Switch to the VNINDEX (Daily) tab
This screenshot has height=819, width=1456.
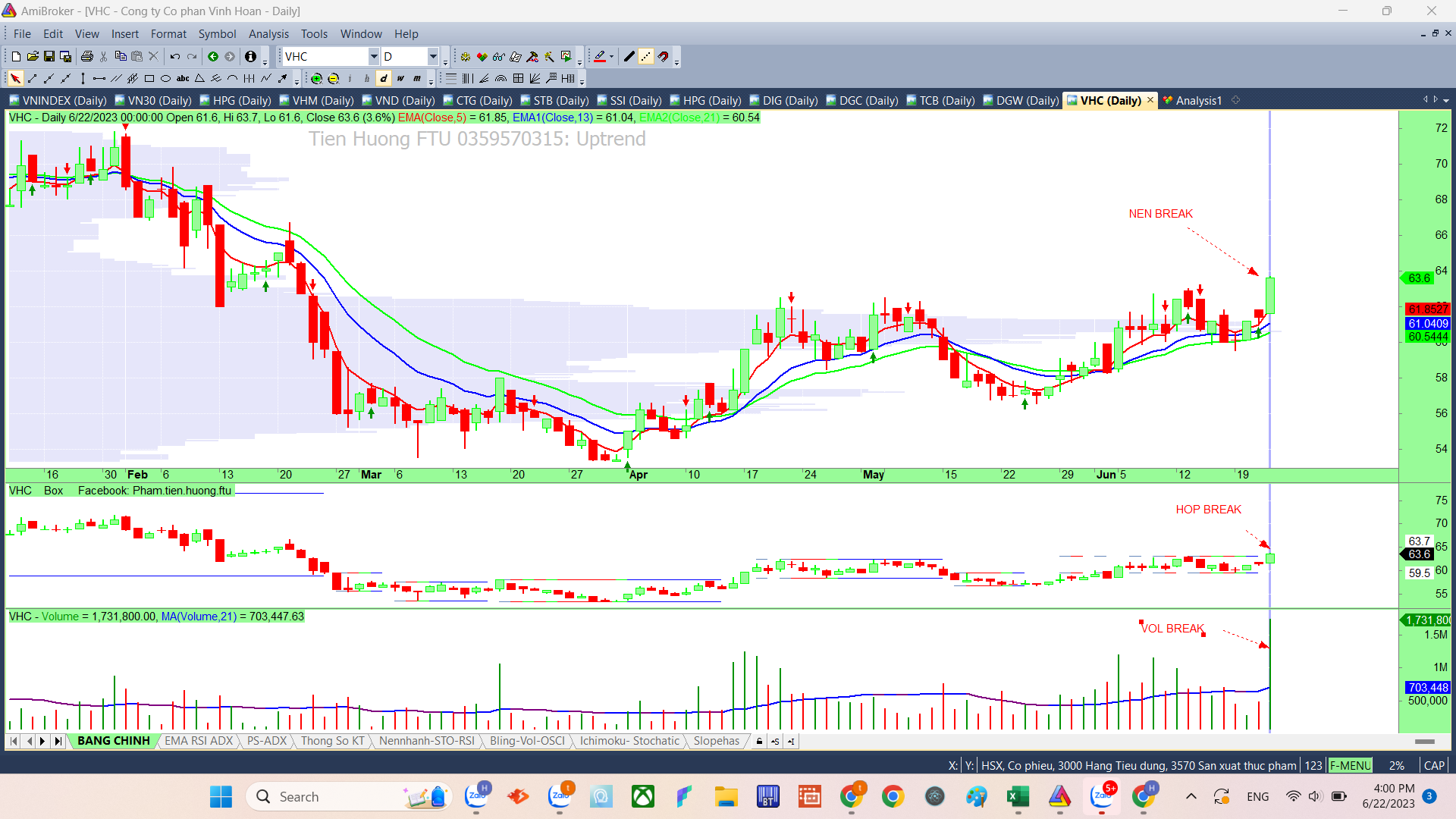pyautogui.click(x=58, y=100)
